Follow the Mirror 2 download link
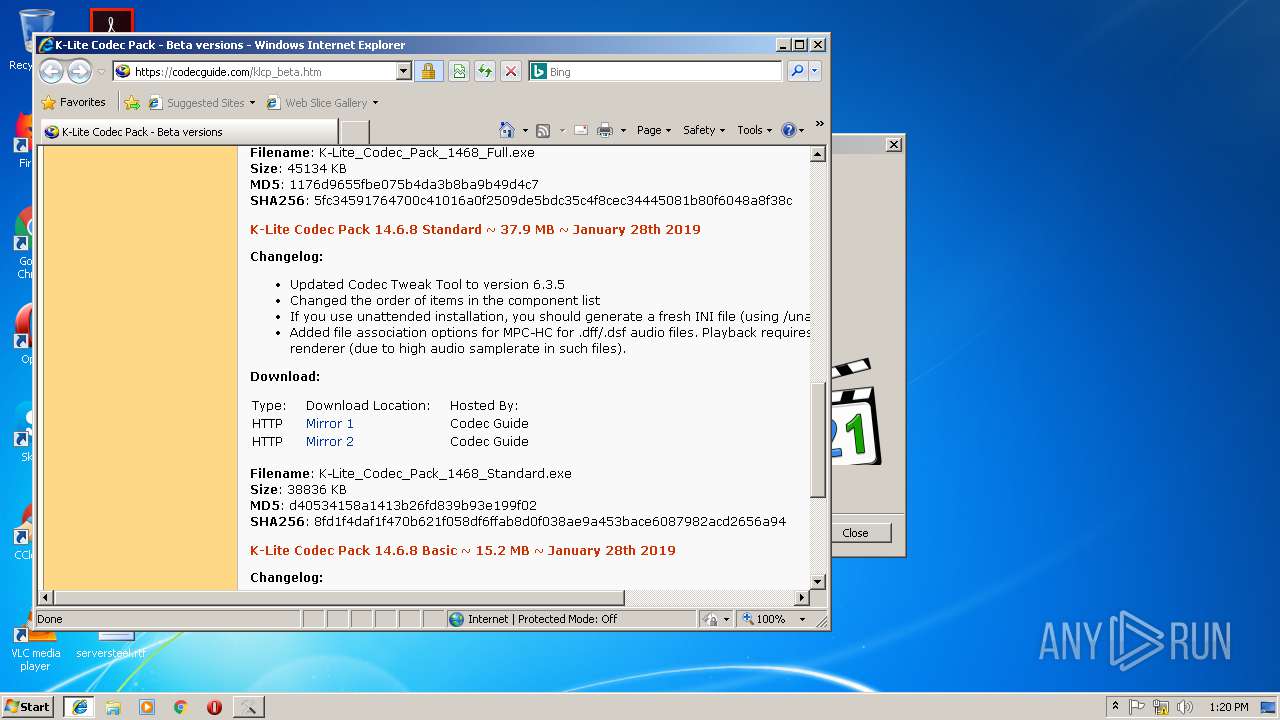Screen dimensions: 1280x720 point(330,441)
